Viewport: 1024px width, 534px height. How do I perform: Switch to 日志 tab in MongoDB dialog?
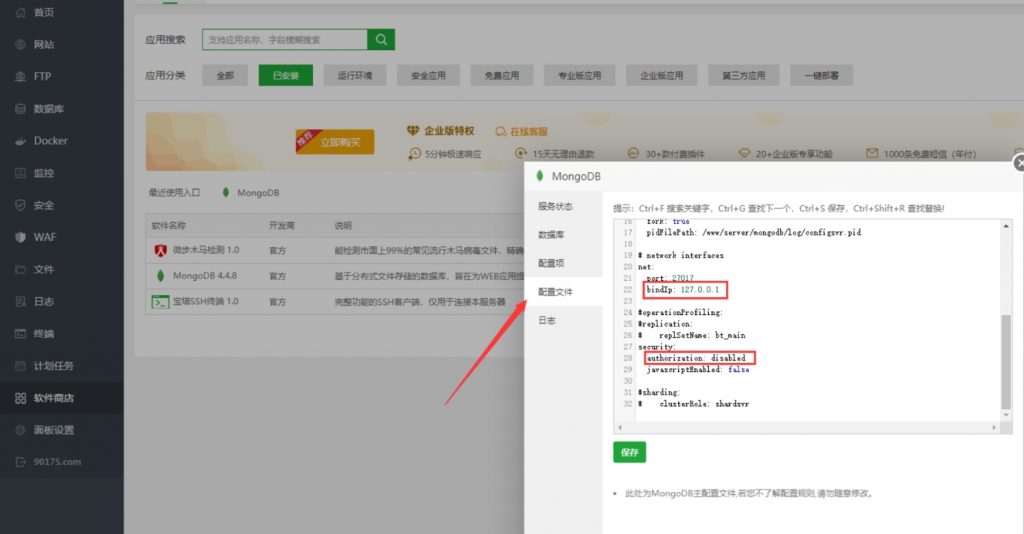pos(563,321)
